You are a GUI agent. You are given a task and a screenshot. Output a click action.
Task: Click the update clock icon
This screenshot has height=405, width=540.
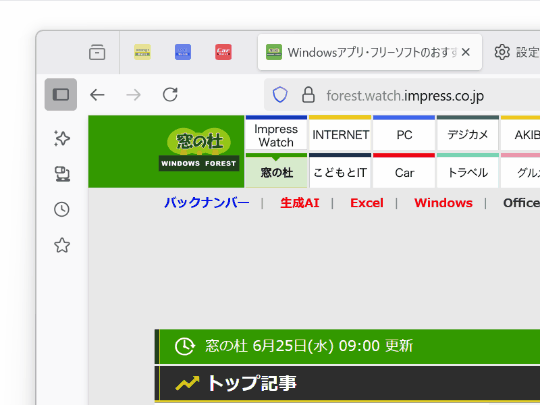coord(185,346)
